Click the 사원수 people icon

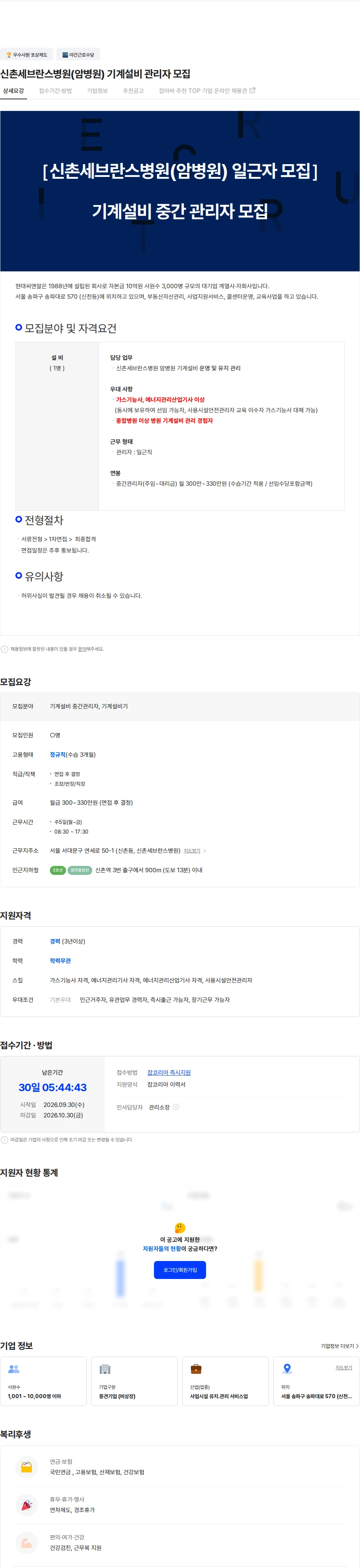(x=14, y=1369)
